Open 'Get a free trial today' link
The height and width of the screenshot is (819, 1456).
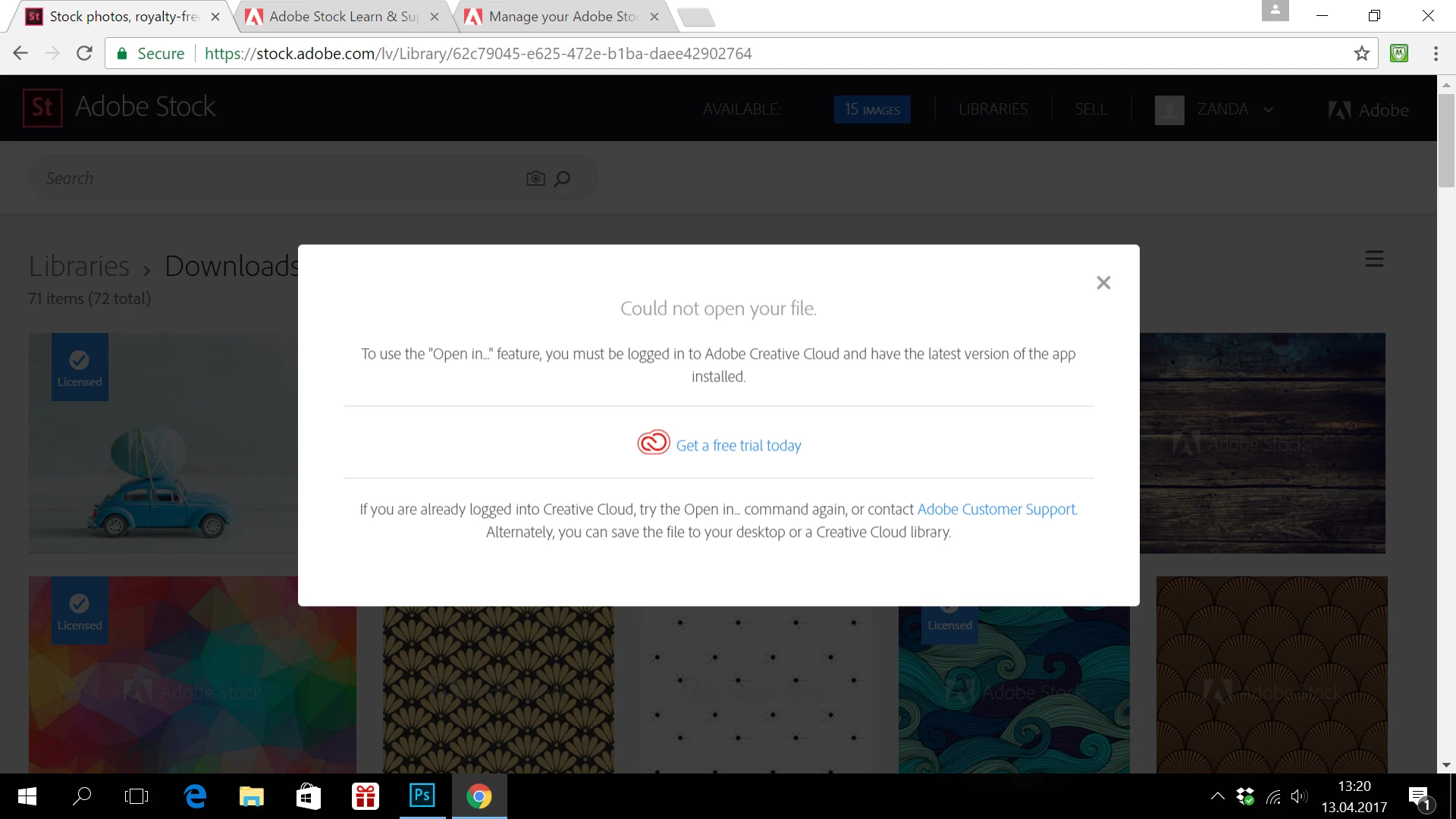pyautogui.click(x=738, y=446)
